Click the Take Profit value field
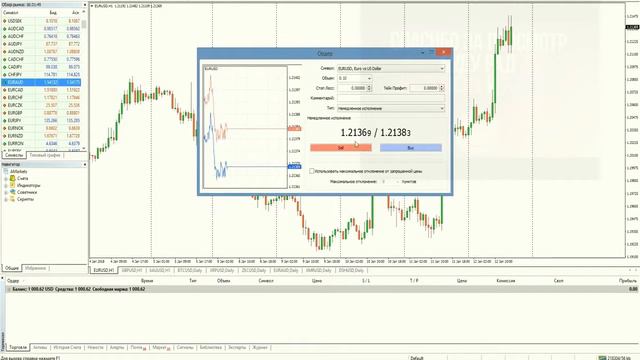The height and width of the screenshot is (360, 640). tap(424, 88)
